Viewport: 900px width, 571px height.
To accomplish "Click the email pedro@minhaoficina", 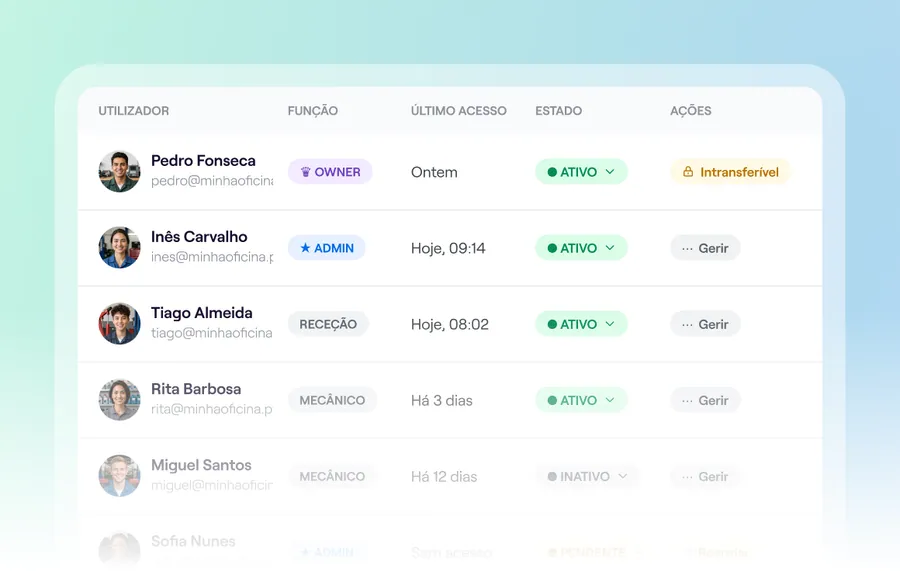I will click(212, 181).
